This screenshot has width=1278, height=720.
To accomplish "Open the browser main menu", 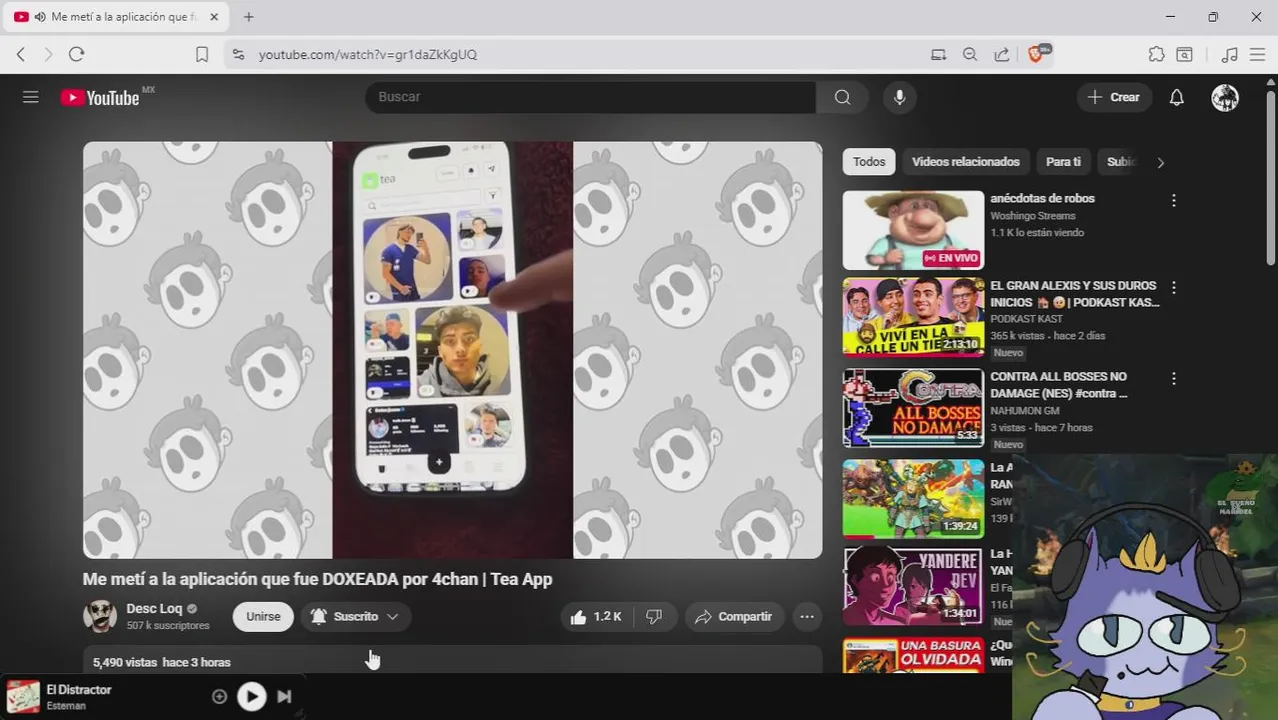I will (1258, 54).
